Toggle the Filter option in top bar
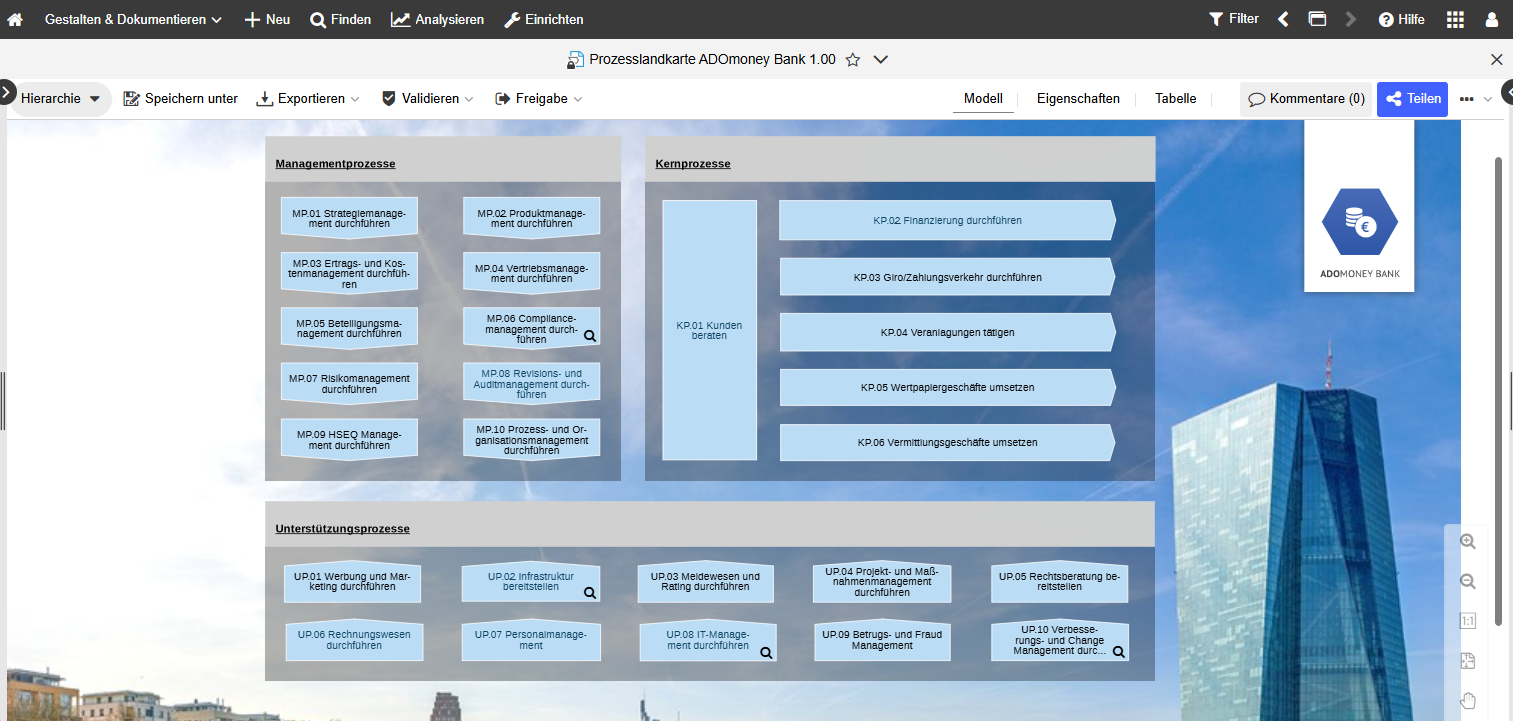 1233,19
